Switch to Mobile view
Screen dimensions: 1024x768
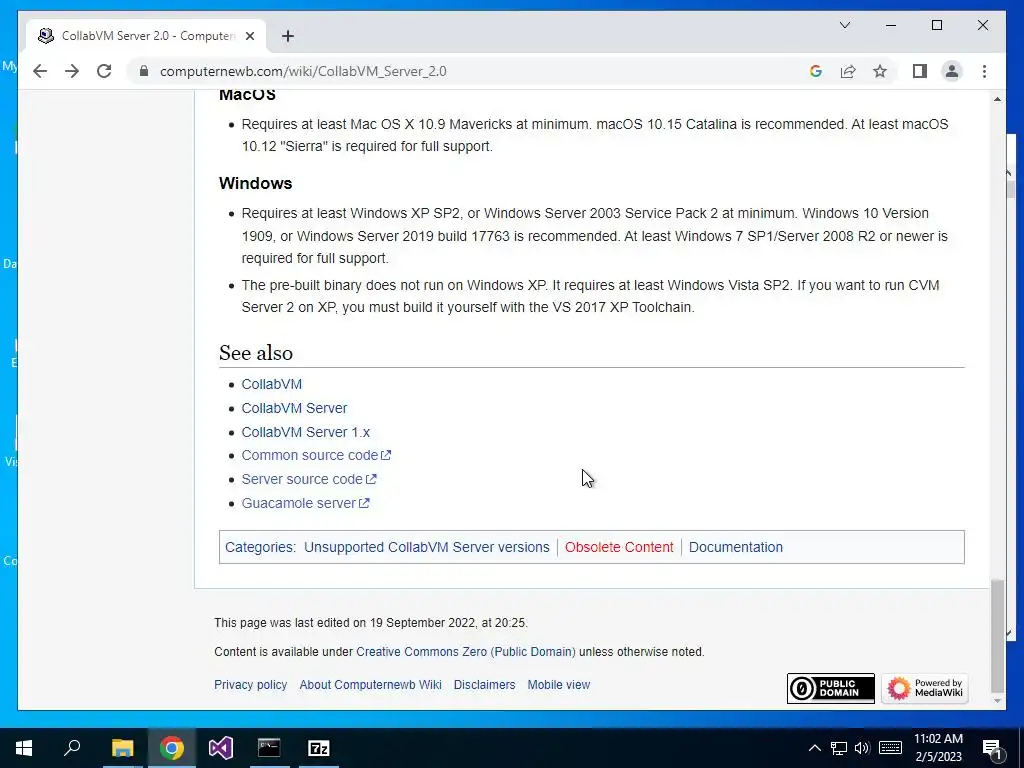click(558, 684)
